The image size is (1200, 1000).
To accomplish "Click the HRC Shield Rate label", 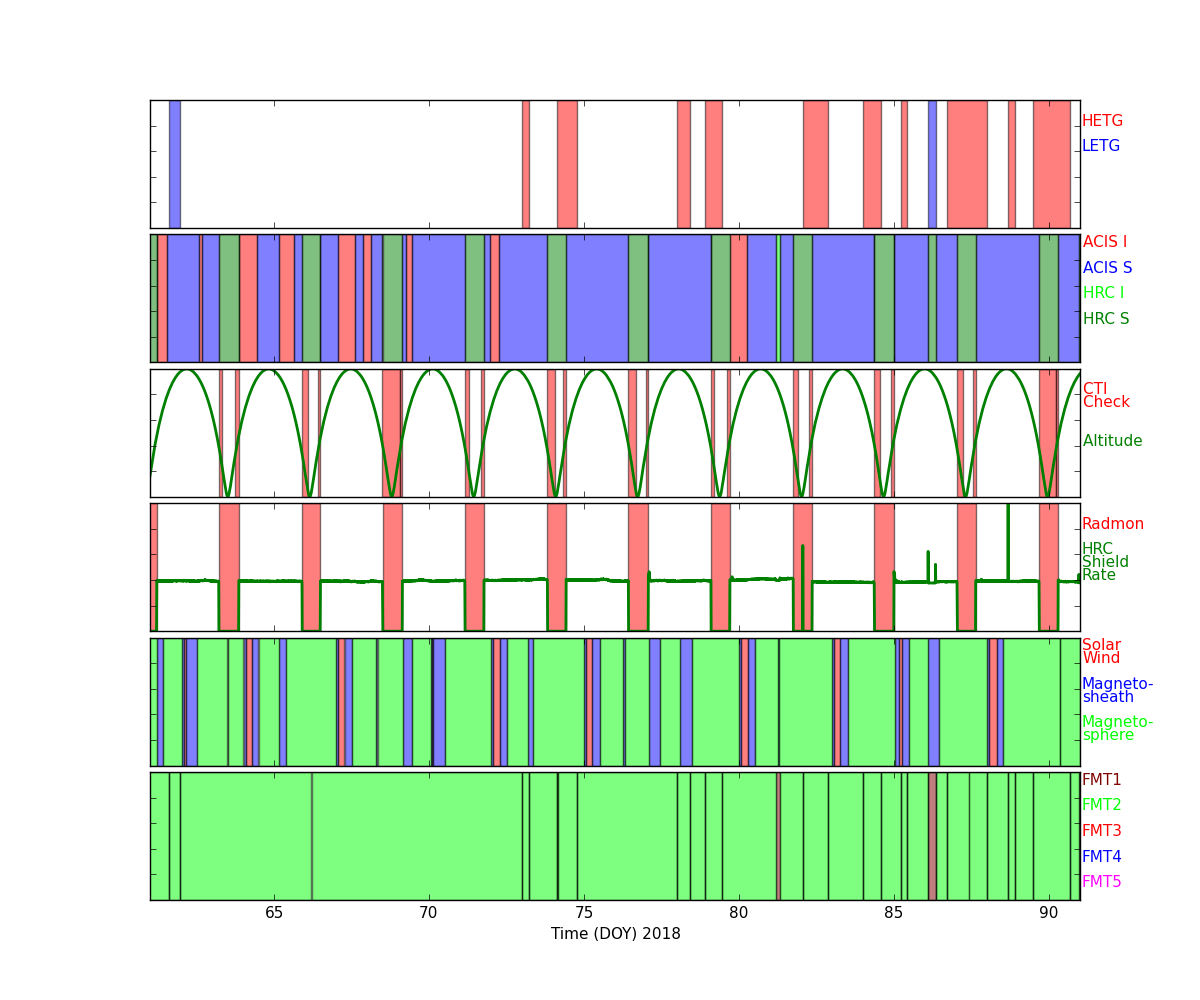I will 1105,562.
